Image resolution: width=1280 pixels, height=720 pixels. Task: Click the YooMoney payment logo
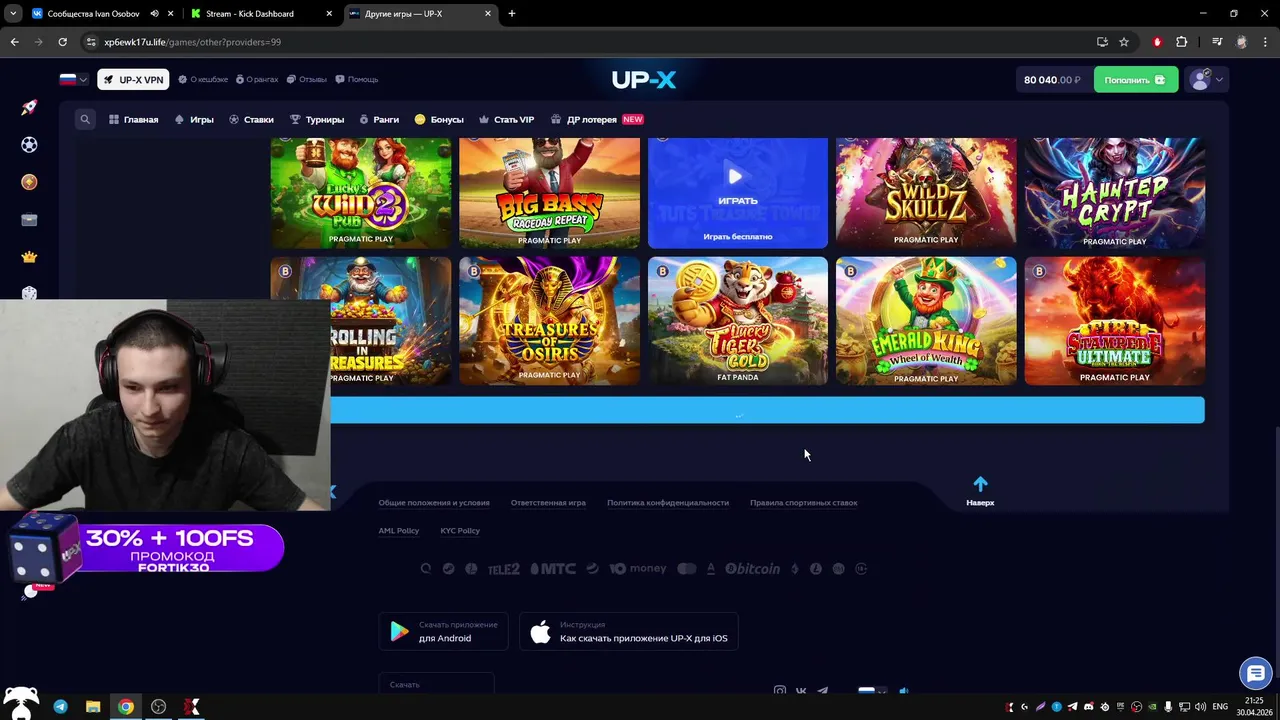(x=638, y=568)
